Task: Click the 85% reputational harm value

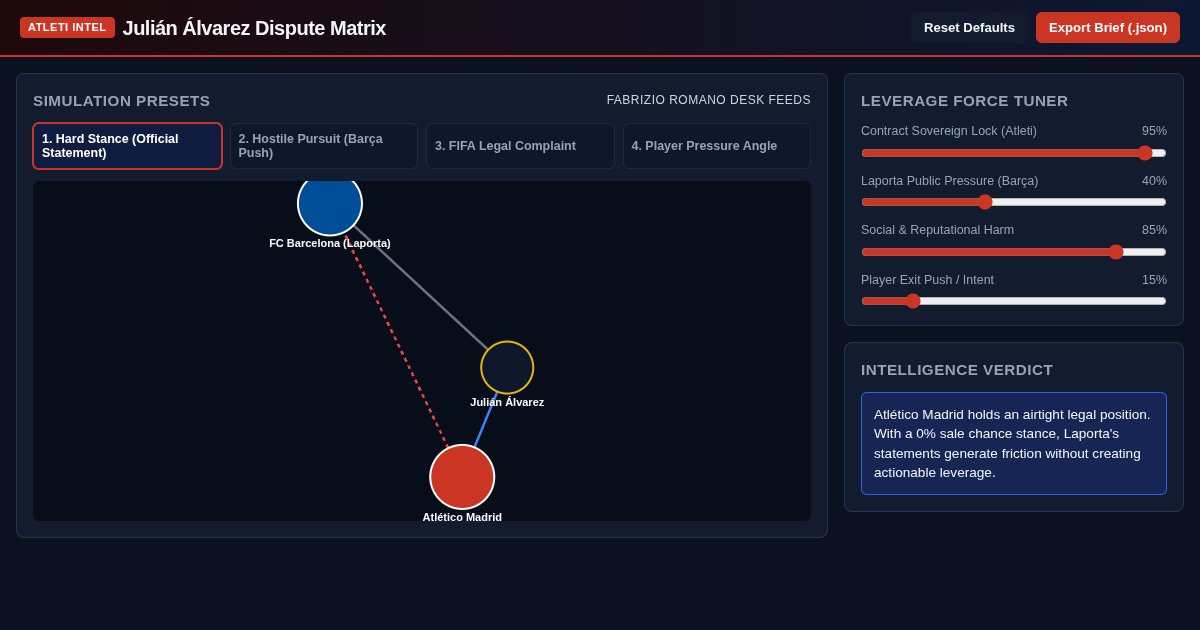Action: click(1154, 230)
